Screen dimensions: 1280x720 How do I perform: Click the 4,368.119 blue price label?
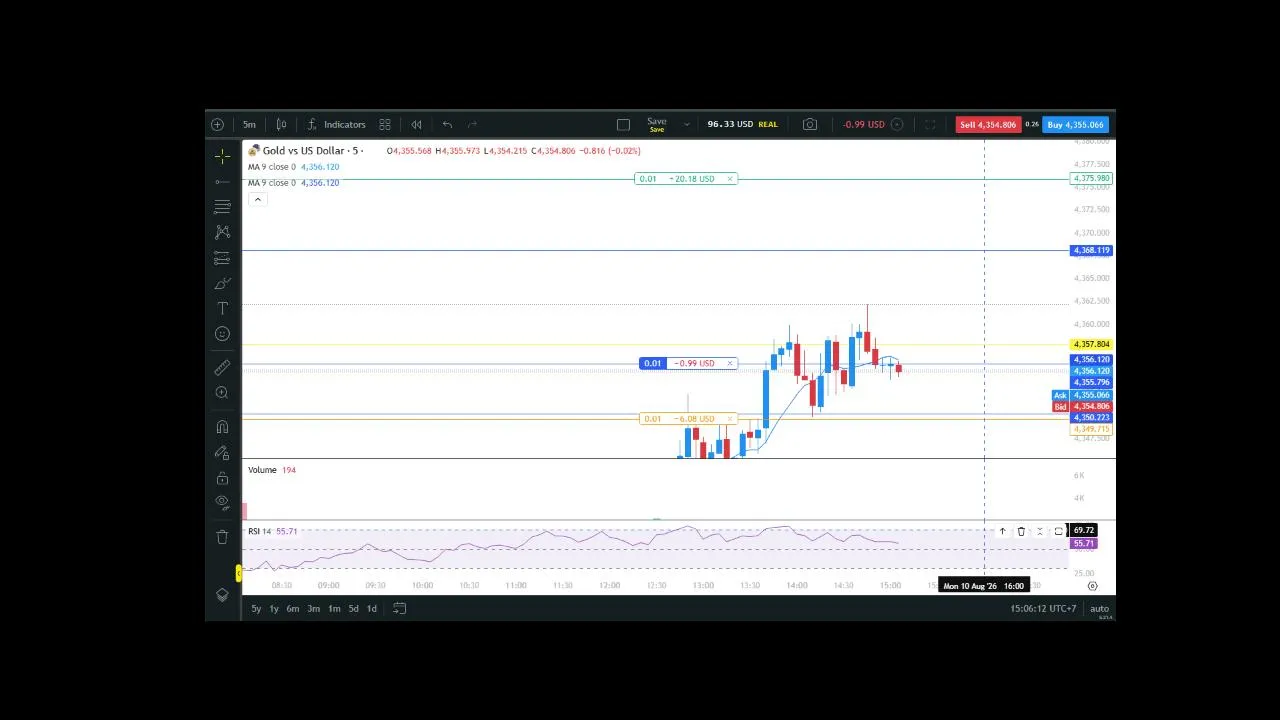click(x=1090, y=251)
